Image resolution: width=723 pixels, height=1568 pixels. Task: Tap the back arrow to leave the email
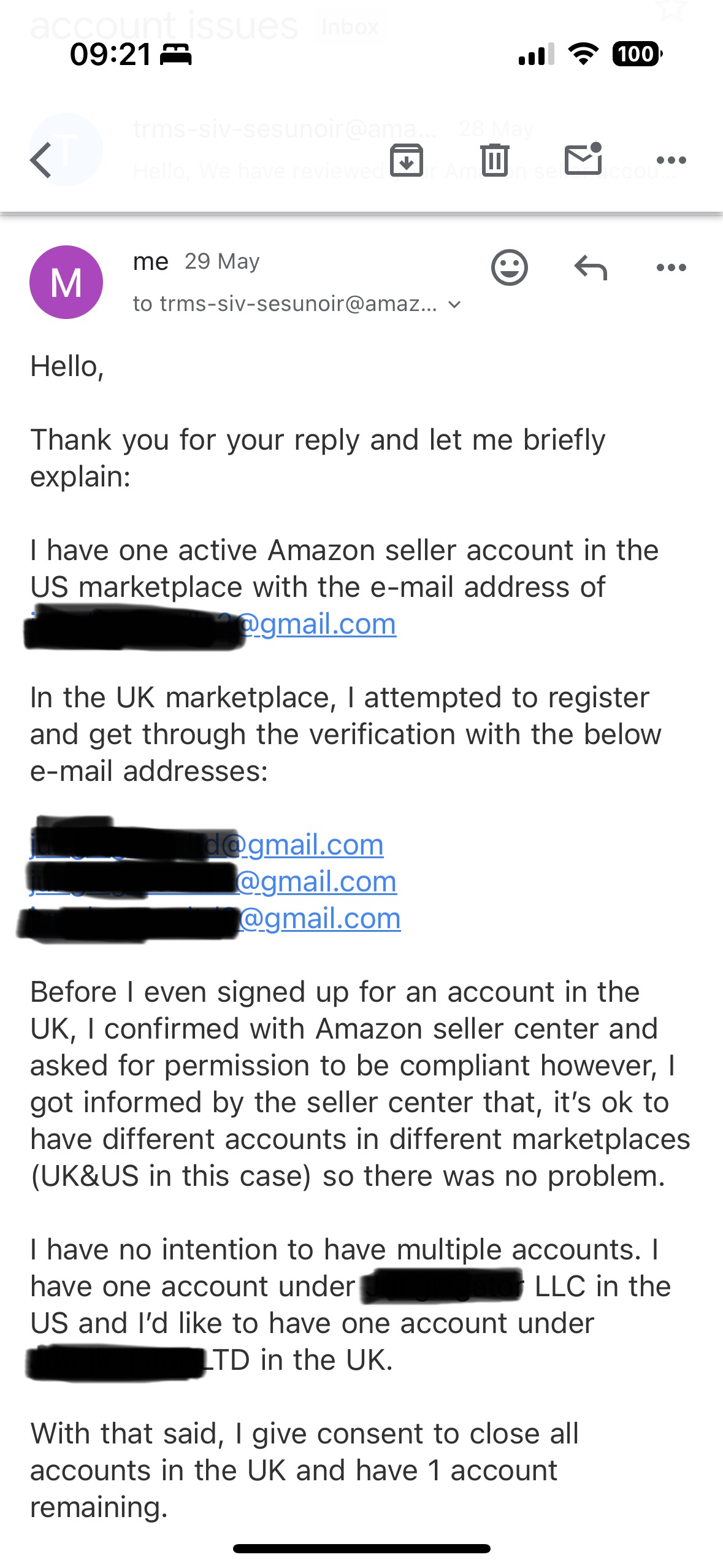click(40, 161)
